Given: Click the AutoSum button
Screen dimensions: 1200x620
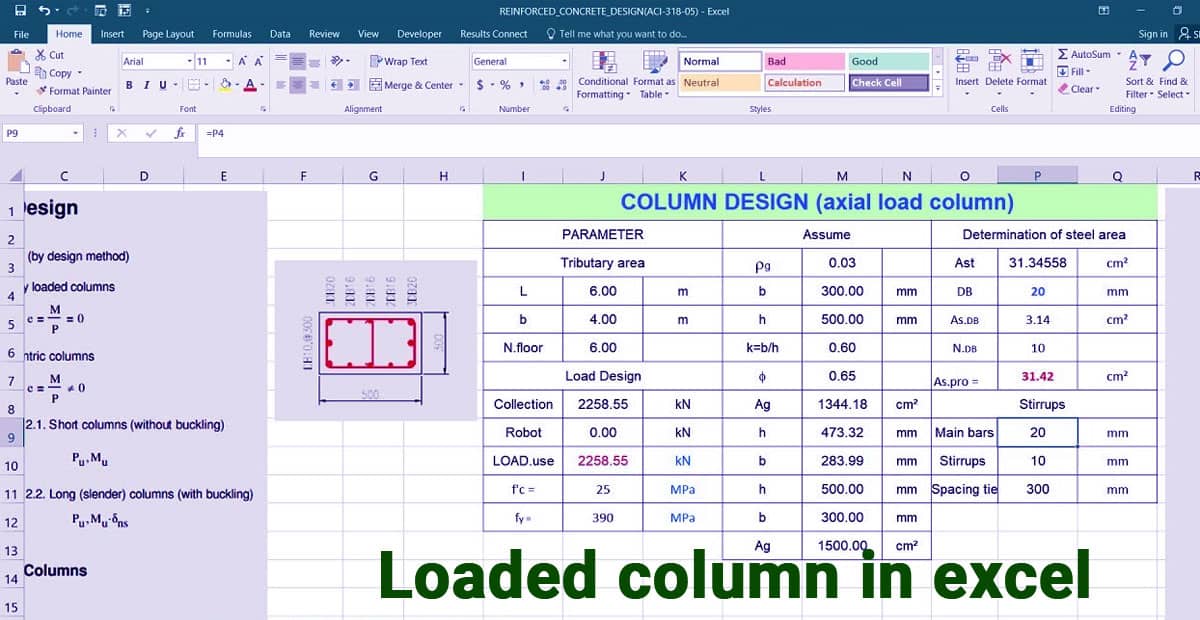Looking at the screenshot, I should [x=1083, y=55].
